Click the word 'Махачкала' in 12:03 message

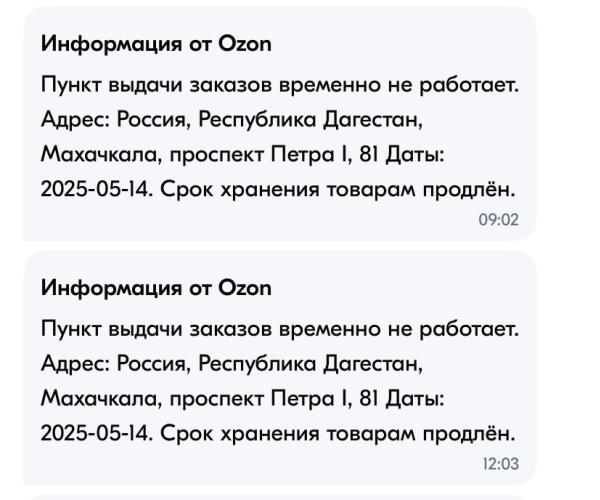coord(101,399)
